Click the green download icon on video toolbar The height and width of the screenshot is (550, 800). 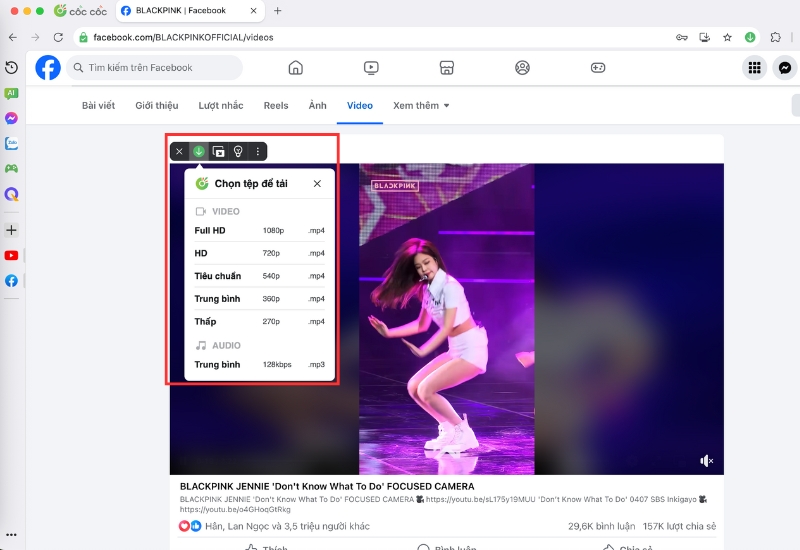click(198, 152)
